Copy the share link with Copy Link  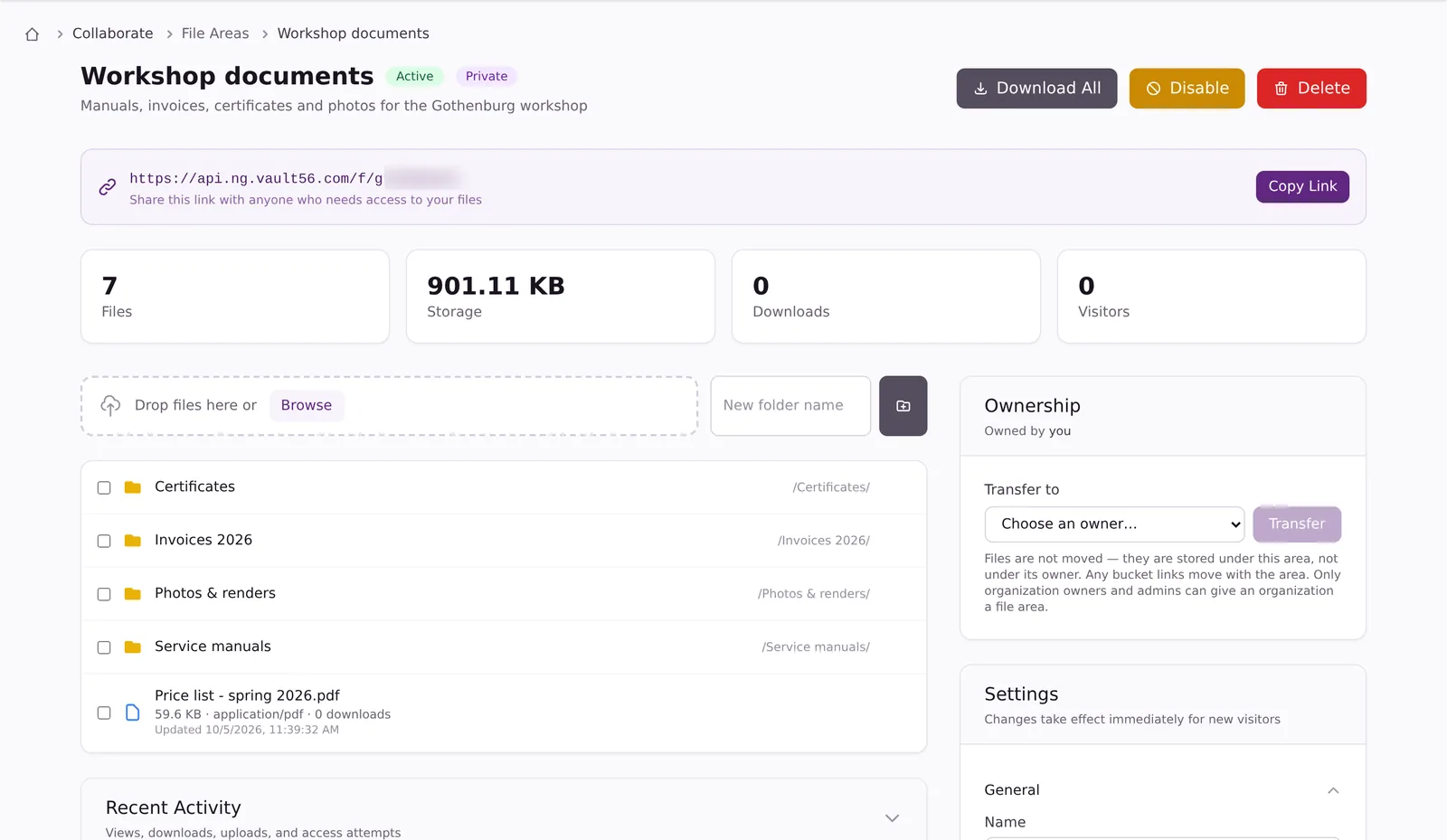[x=1302, y=186]
